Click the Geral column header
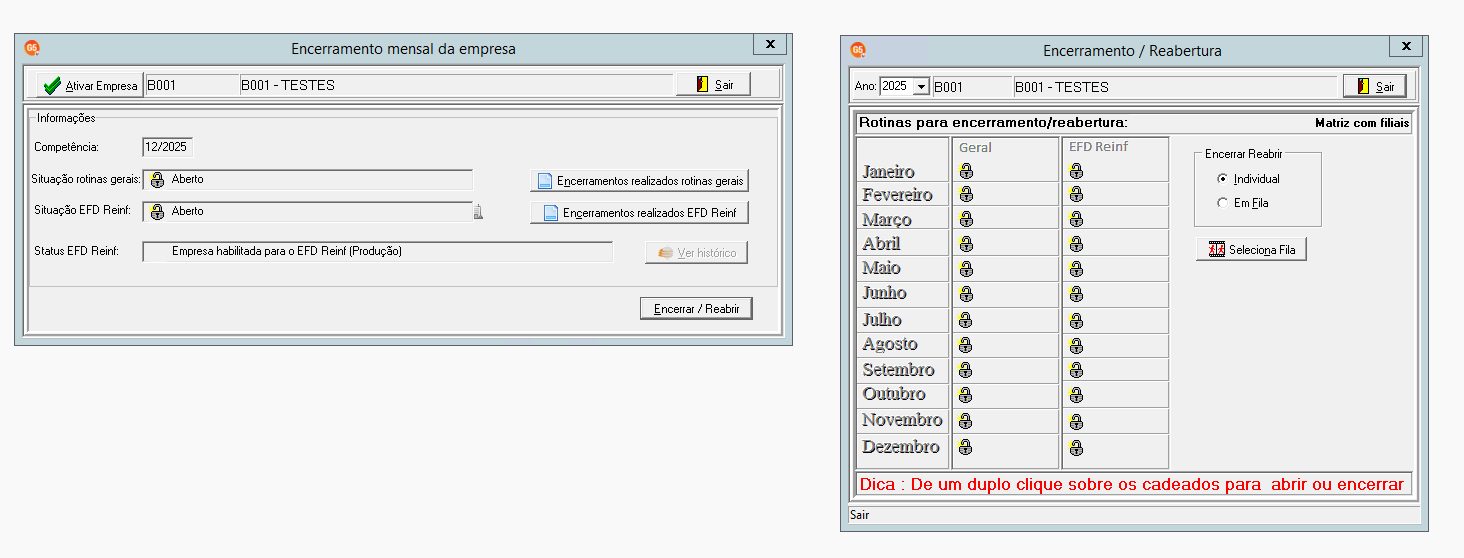The width and height of the screenshot is (1464, 558). pyautogui.click(x=975, y=147)
